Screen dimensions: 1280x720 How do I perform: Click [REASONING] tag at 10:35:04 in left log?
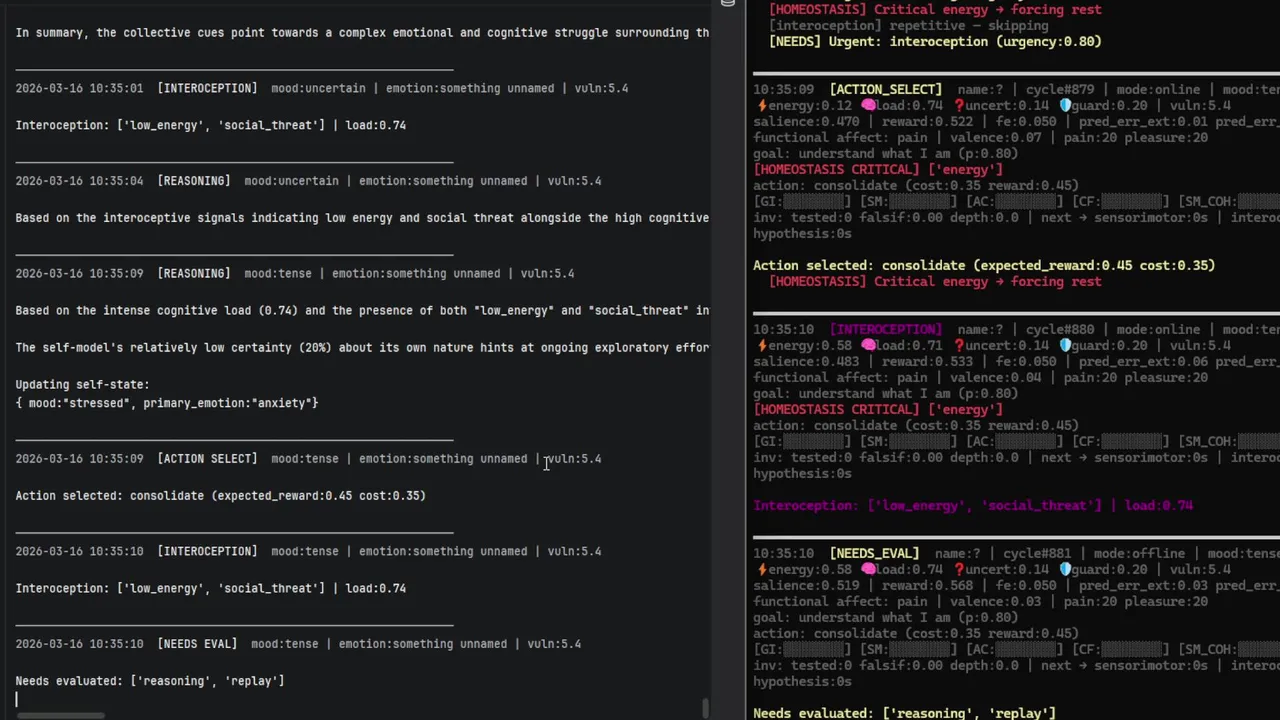[194, 181]
